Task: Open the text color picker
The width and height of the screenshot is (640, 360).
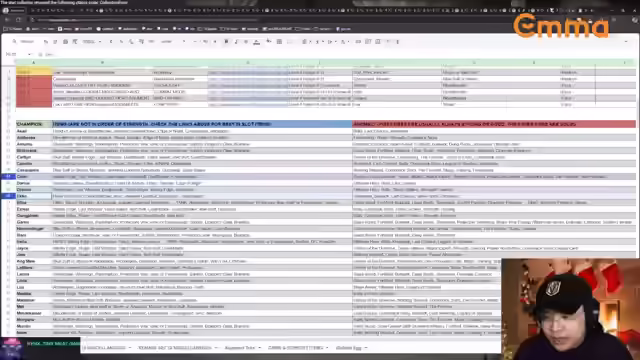Action: pos(256,42)
